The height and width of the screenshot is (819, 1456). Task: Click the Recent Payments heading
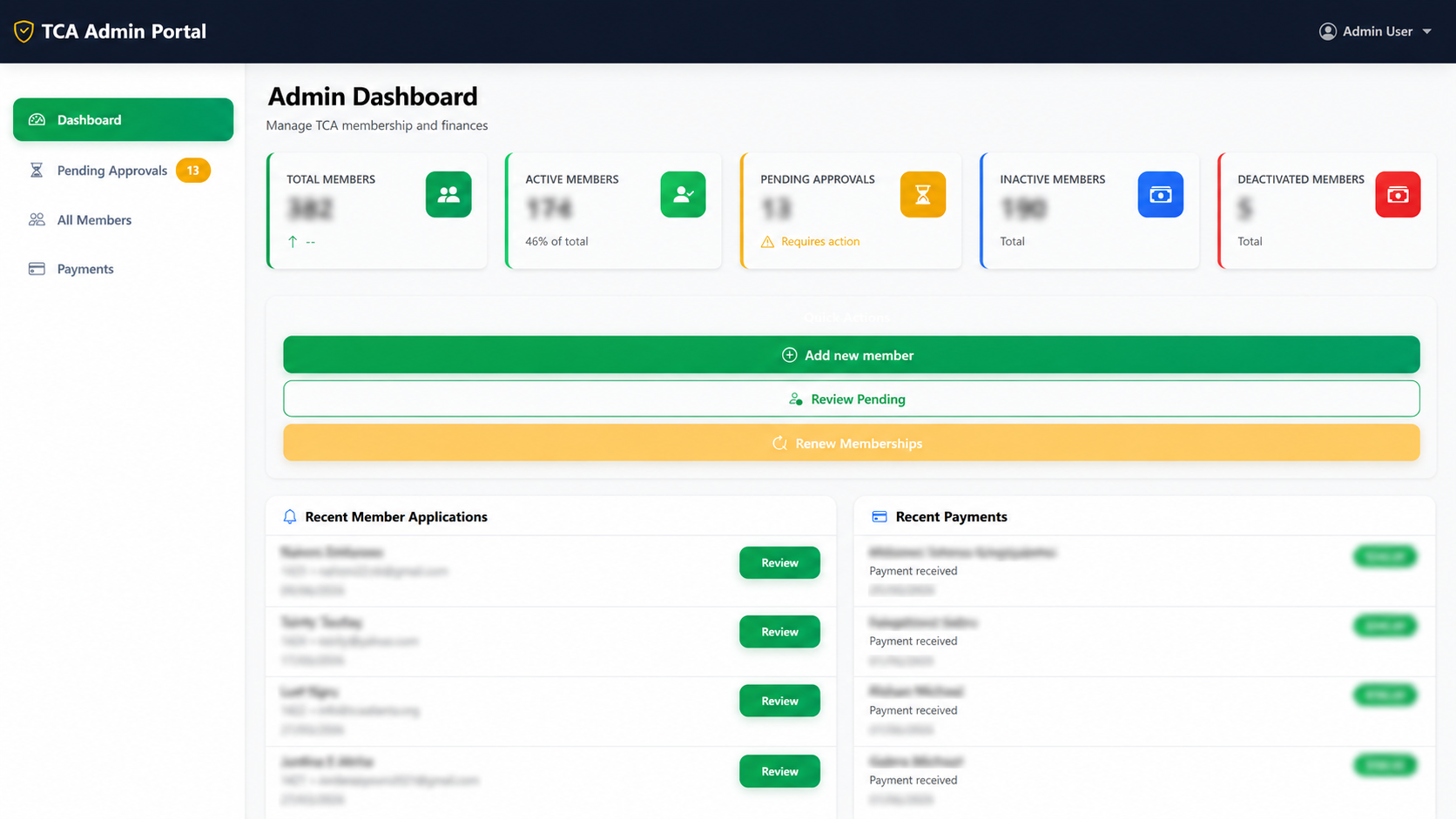[x=951, y=517]
